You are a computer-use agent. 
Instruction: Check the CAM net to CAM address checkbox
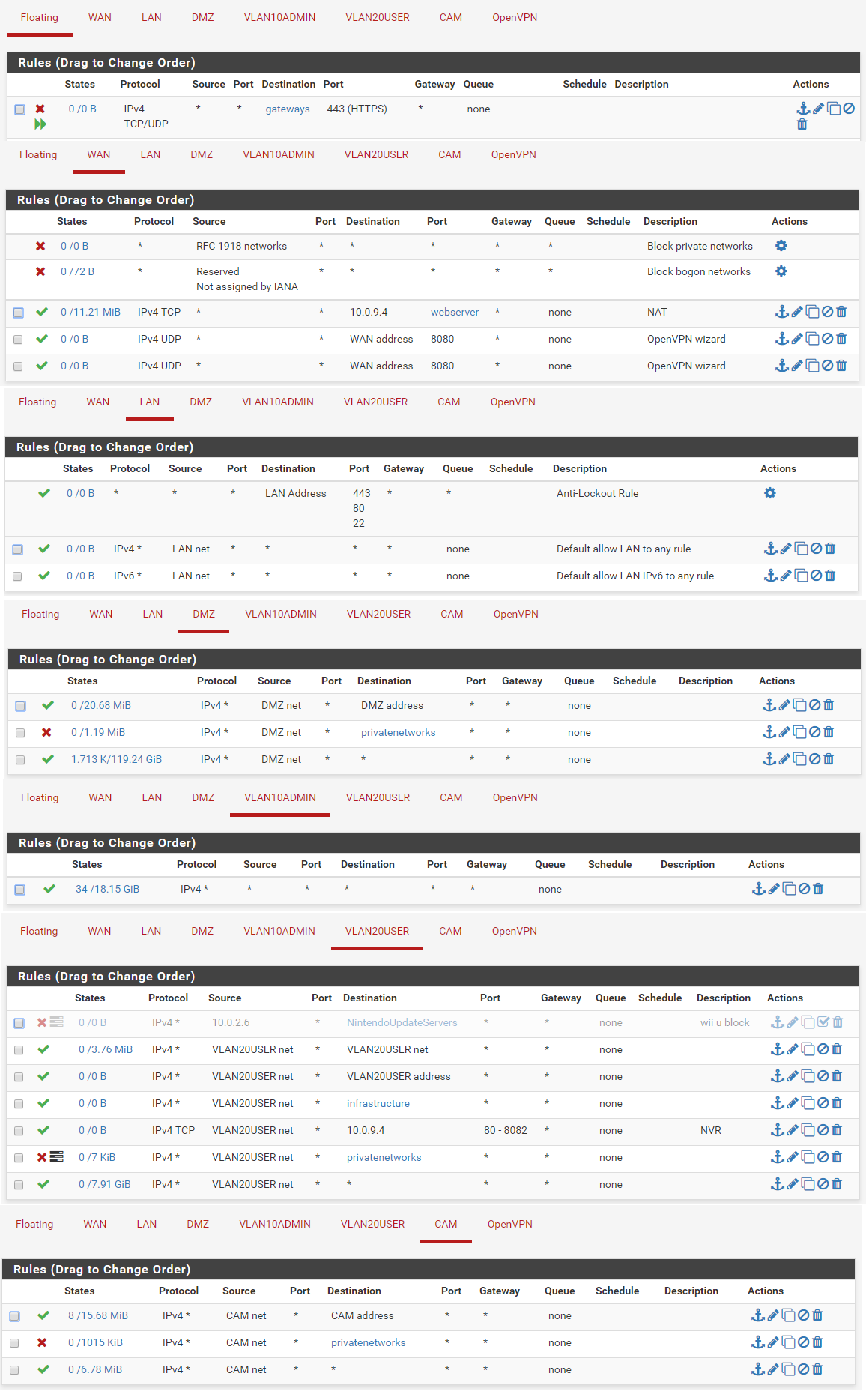click(x=14, y=1316)
